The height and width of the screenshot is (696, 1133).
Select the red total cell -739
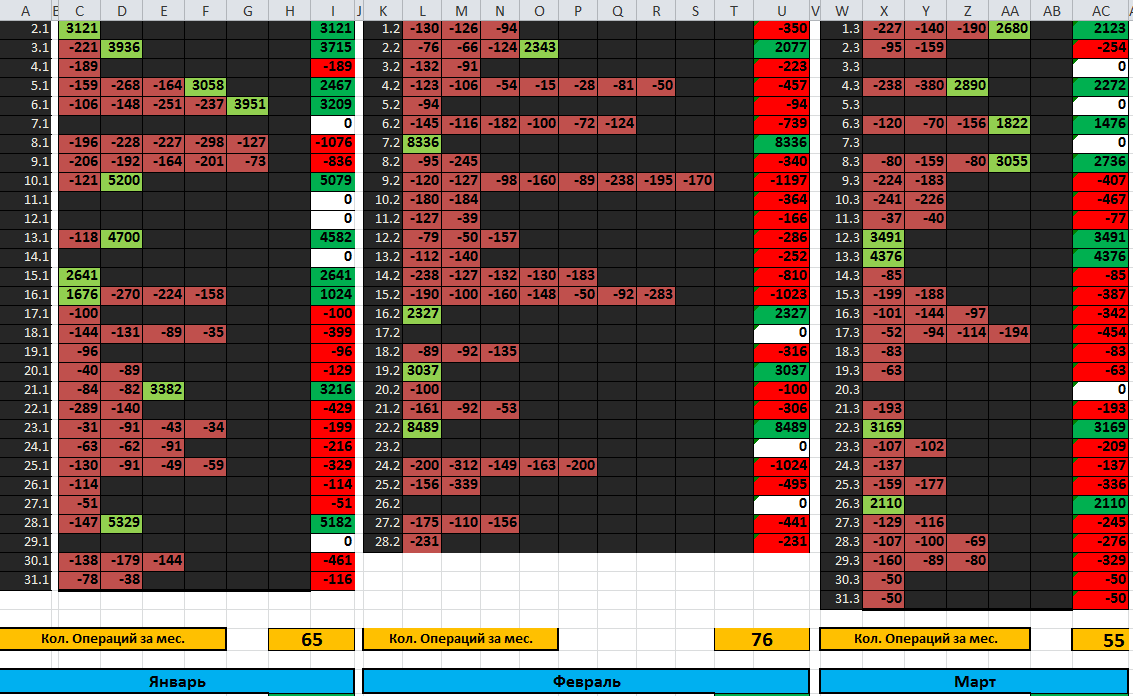[x=781, y=123]
